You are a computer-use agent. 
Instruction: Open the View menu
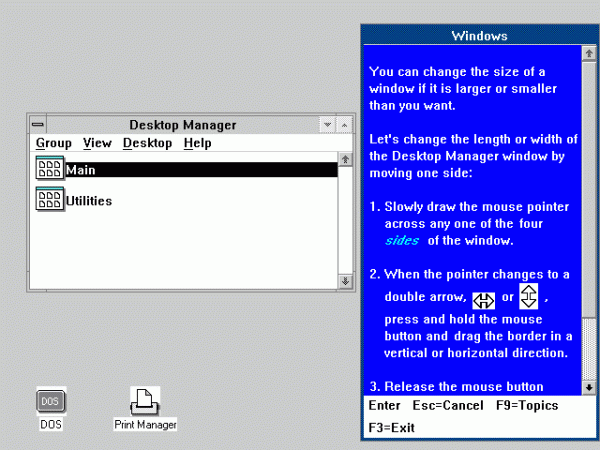[97, 143]
